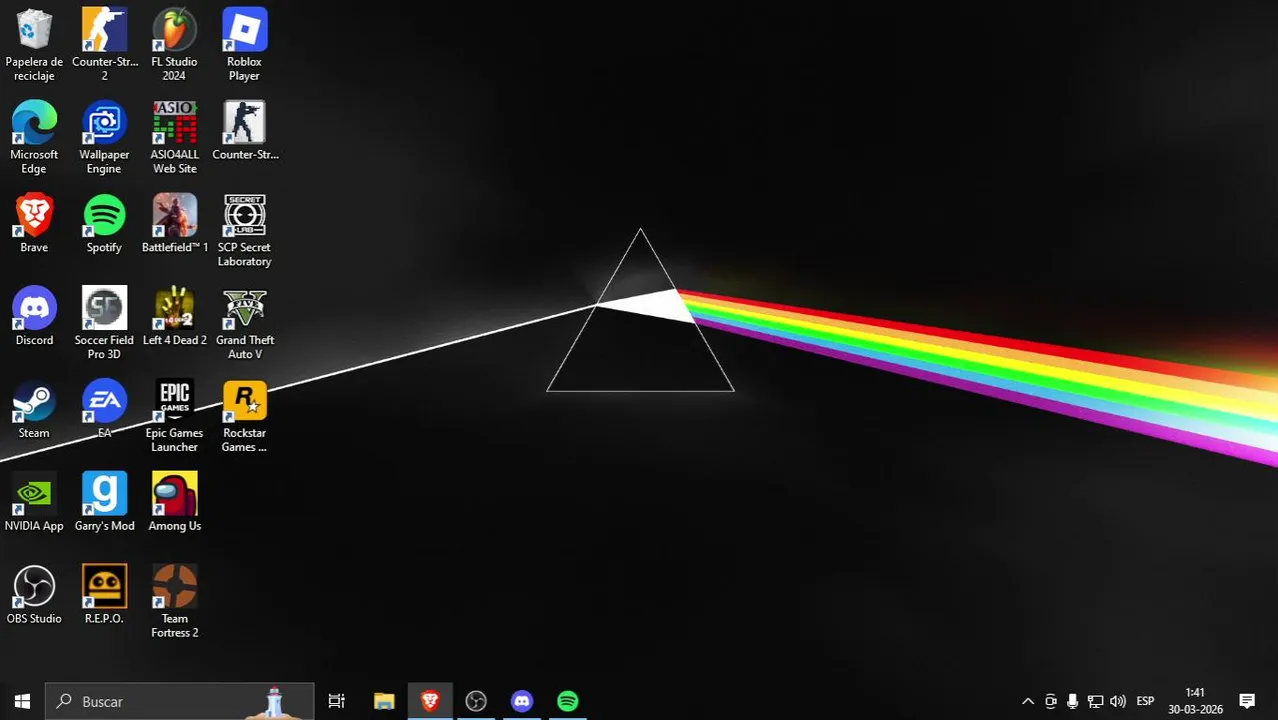Click the Buscar taskbar search box

tap(180, 701)
